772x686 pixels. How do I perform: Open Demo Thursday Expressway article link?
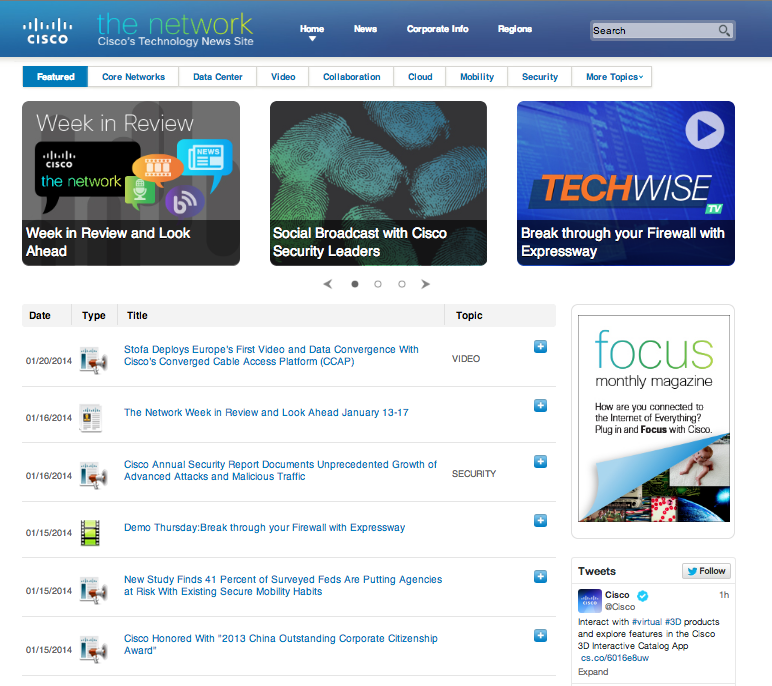point(264,527)
